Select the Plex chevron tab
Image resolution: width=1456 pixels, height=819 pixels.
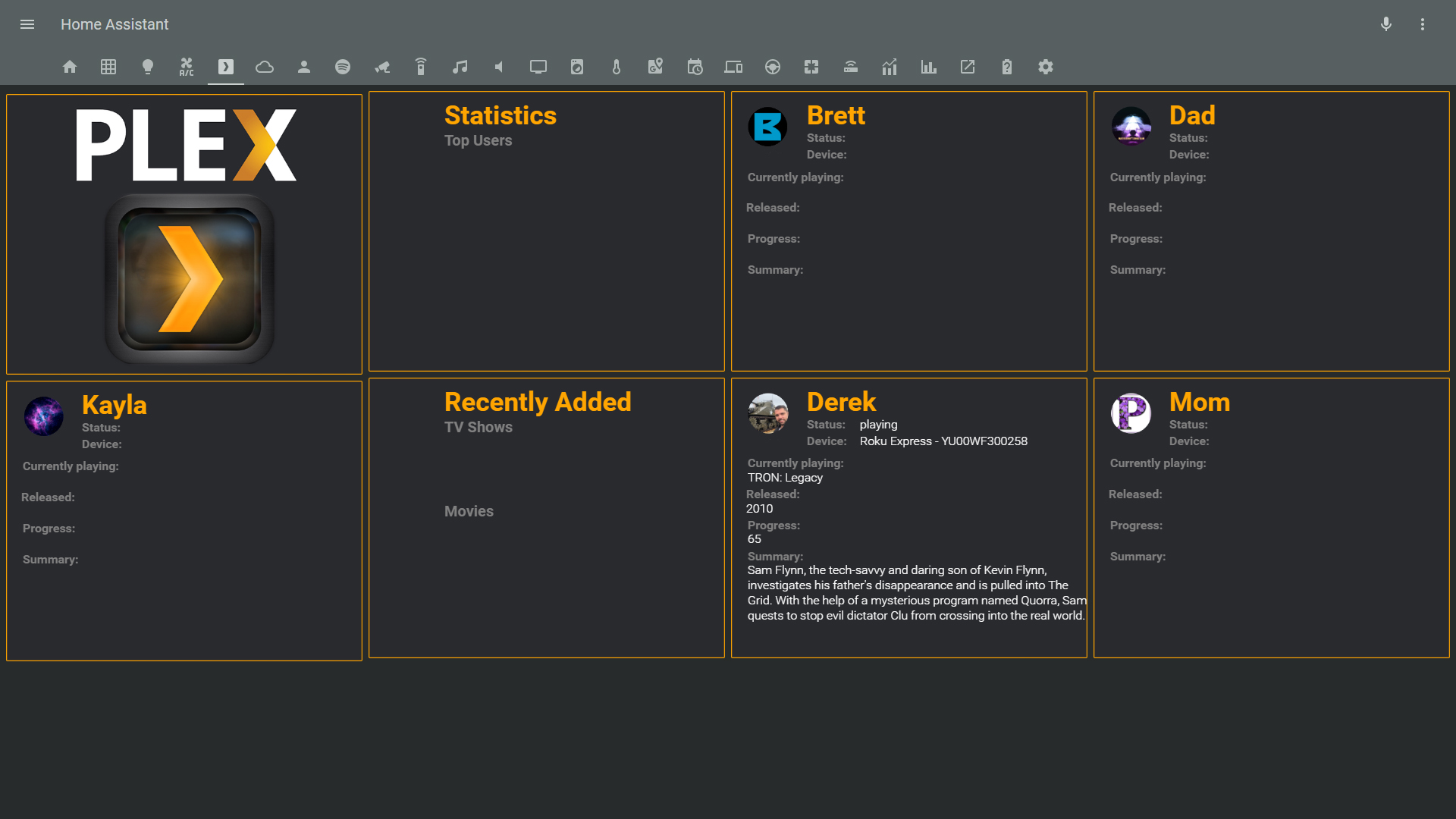[x=226, y=67]
